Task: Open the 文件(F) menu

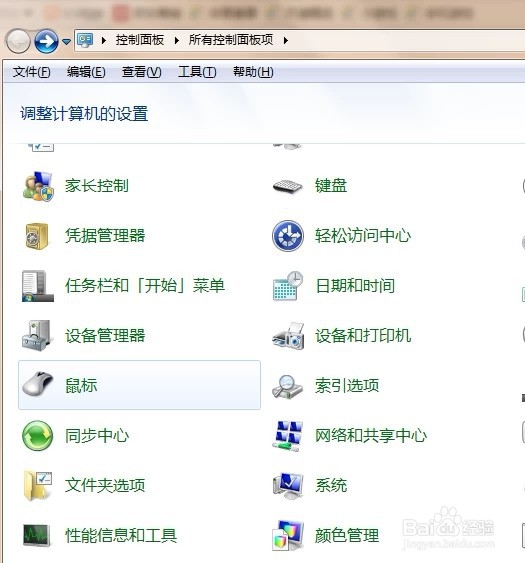Action: click(32, 72)
